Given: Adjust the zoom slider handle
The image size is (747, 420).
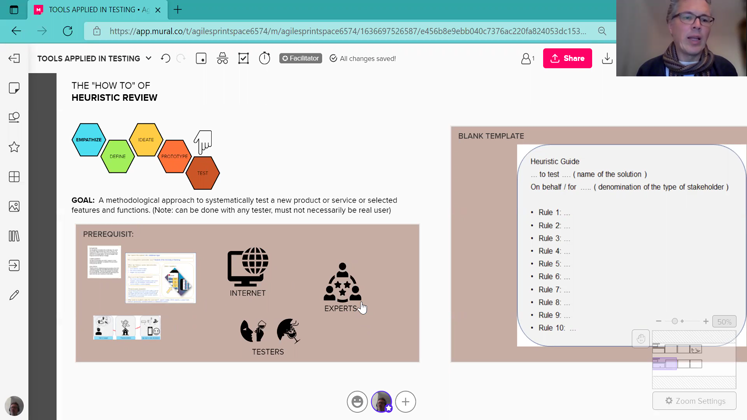Looking at the screenshot, I should click(675, 321).
